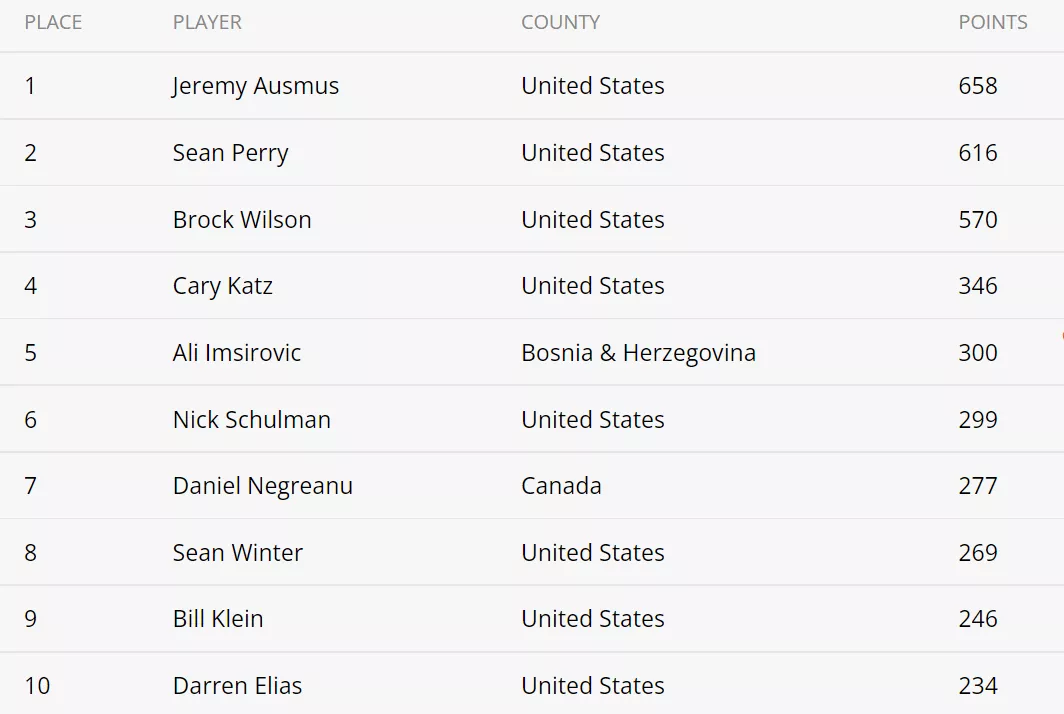
Task: Select player name Sean Perry
Action: tap(230, 153)
